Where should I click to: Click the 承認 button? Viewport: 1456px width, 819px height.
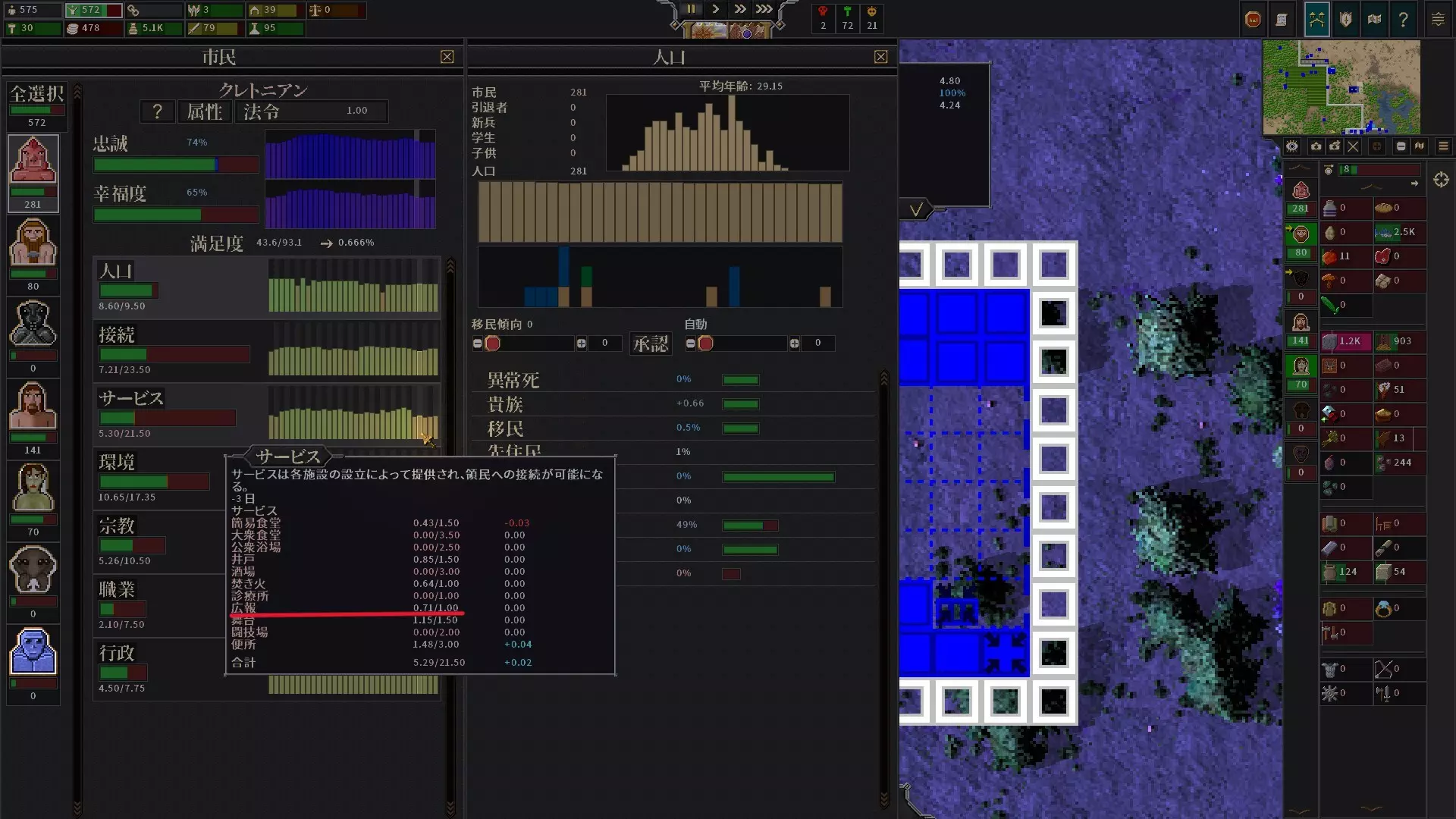tap(651, 344)
